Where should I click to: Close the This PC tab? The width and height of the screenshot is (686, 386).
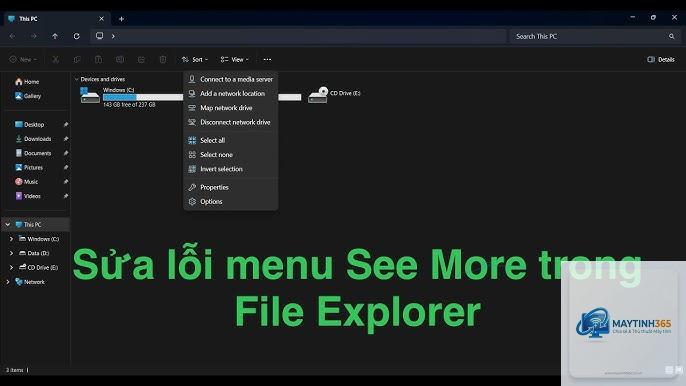(x=102, y=19)
